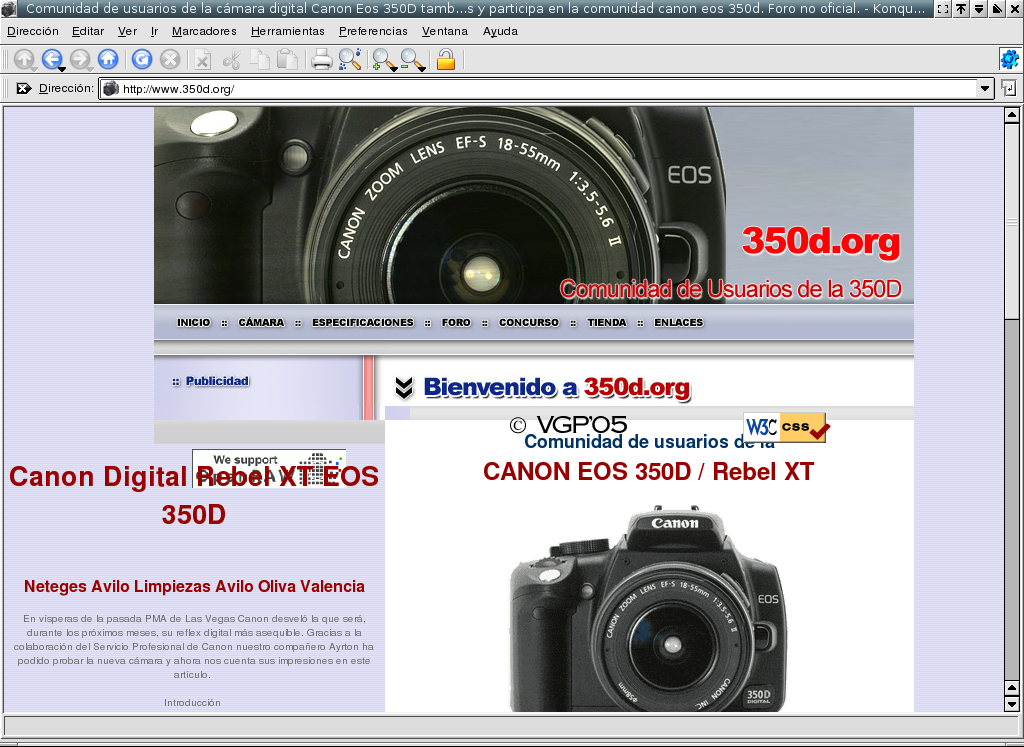Click the W3C CSS validation badge
This screenshot has height=747, width=1024.
785,427
